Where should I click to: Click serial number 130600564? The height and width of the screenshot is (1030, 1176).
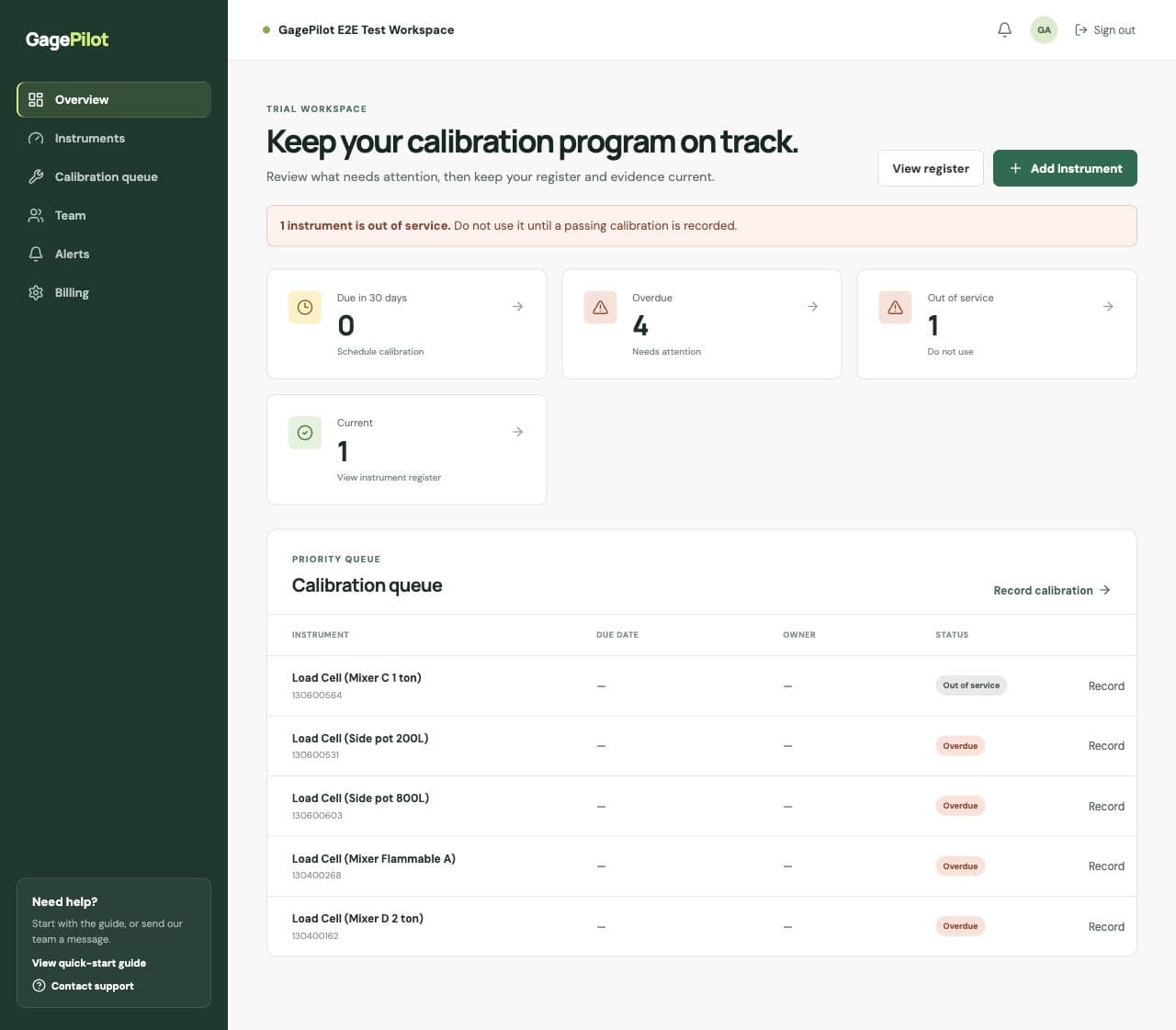317,695
